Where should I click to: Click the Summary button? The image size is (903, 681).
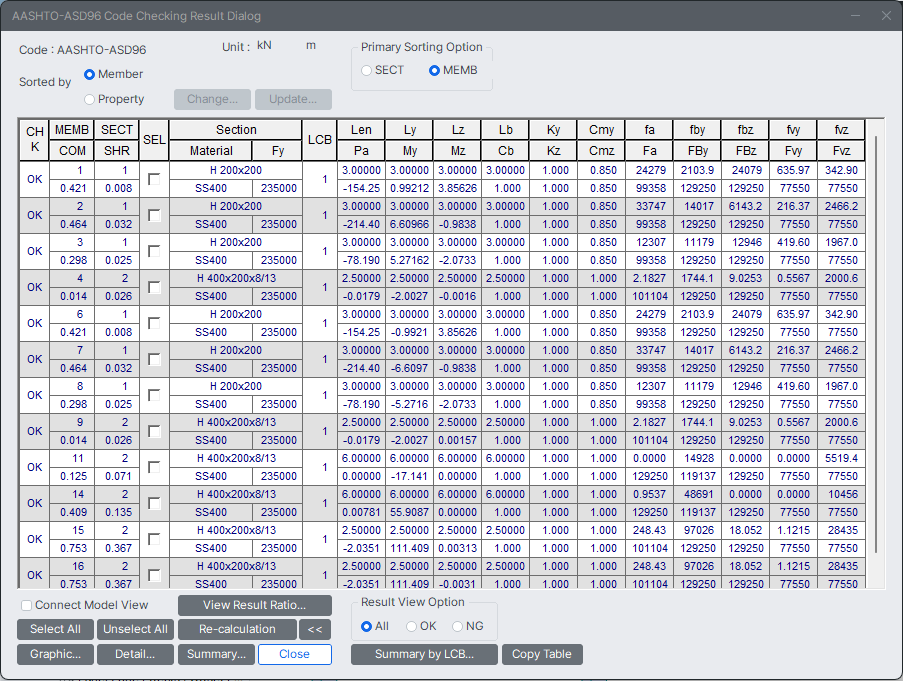click(x=216, y=654)
